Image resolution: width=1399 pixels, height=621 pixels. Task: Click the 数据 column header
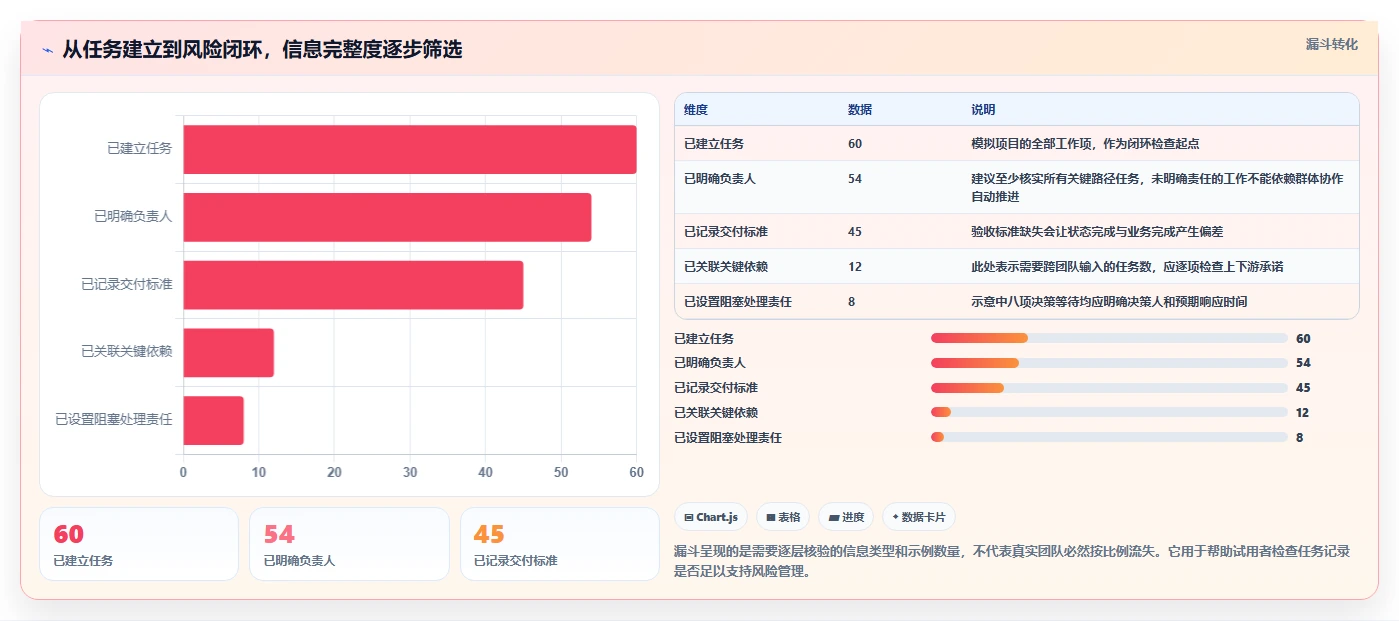[x=860, y=110]
